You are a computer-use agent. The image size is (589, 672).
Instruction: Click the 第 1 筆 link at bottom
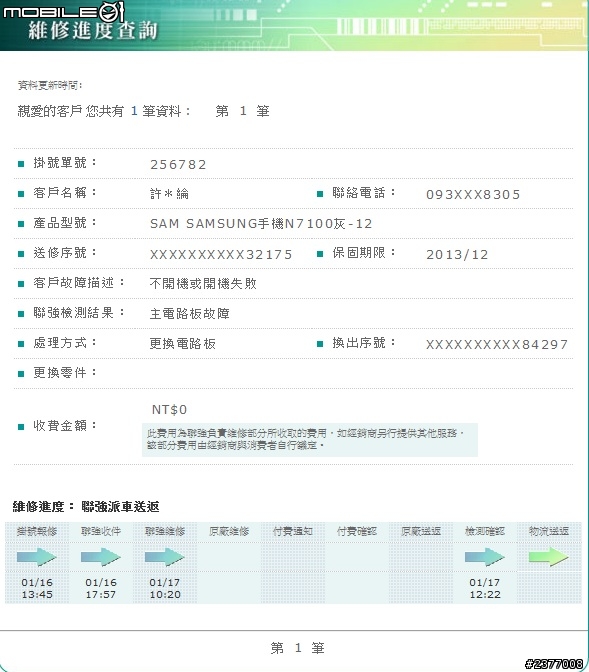298,648
